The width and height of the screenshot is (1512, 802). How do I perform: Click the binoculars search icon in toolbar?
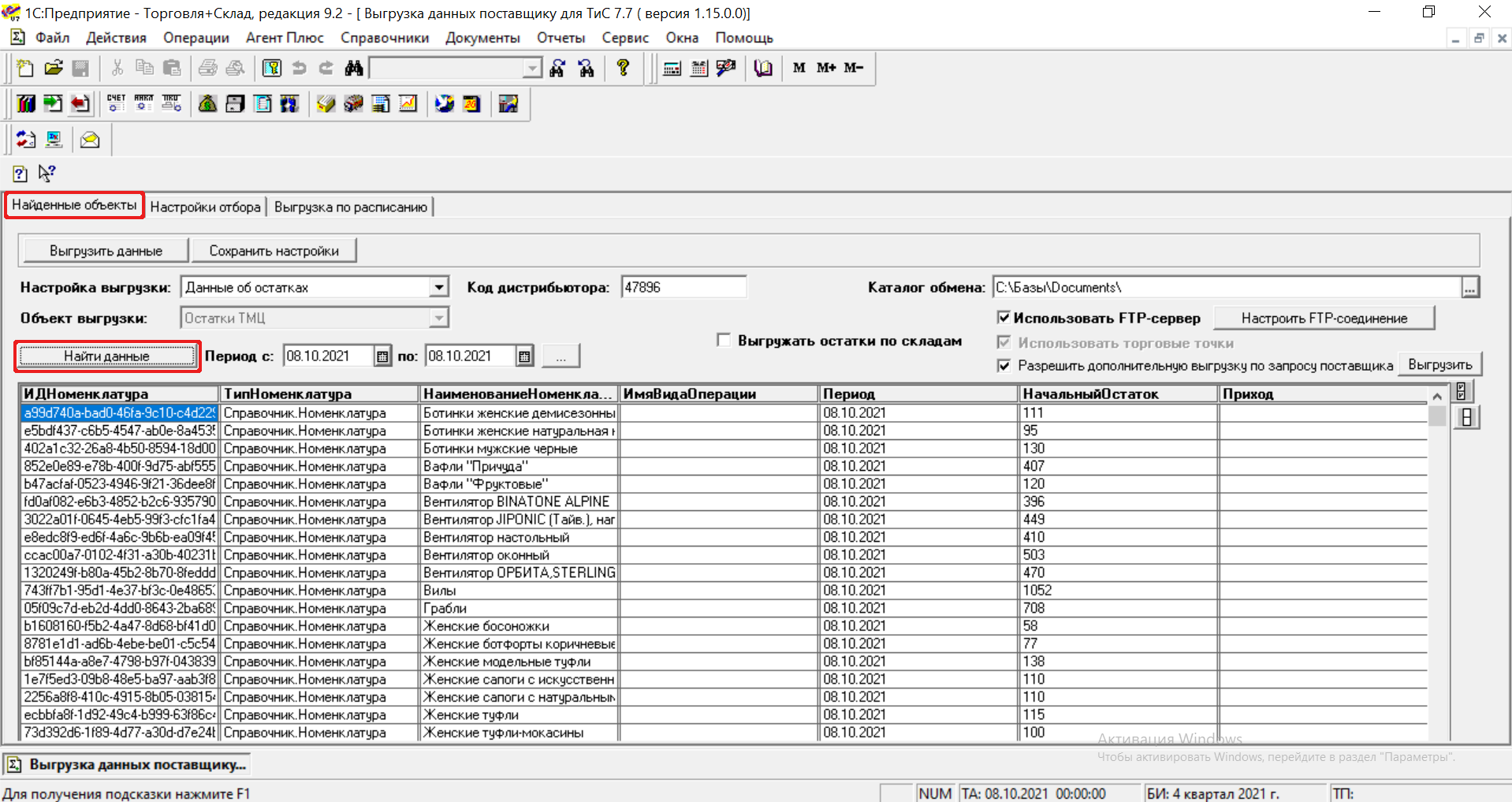coord(354,69)
